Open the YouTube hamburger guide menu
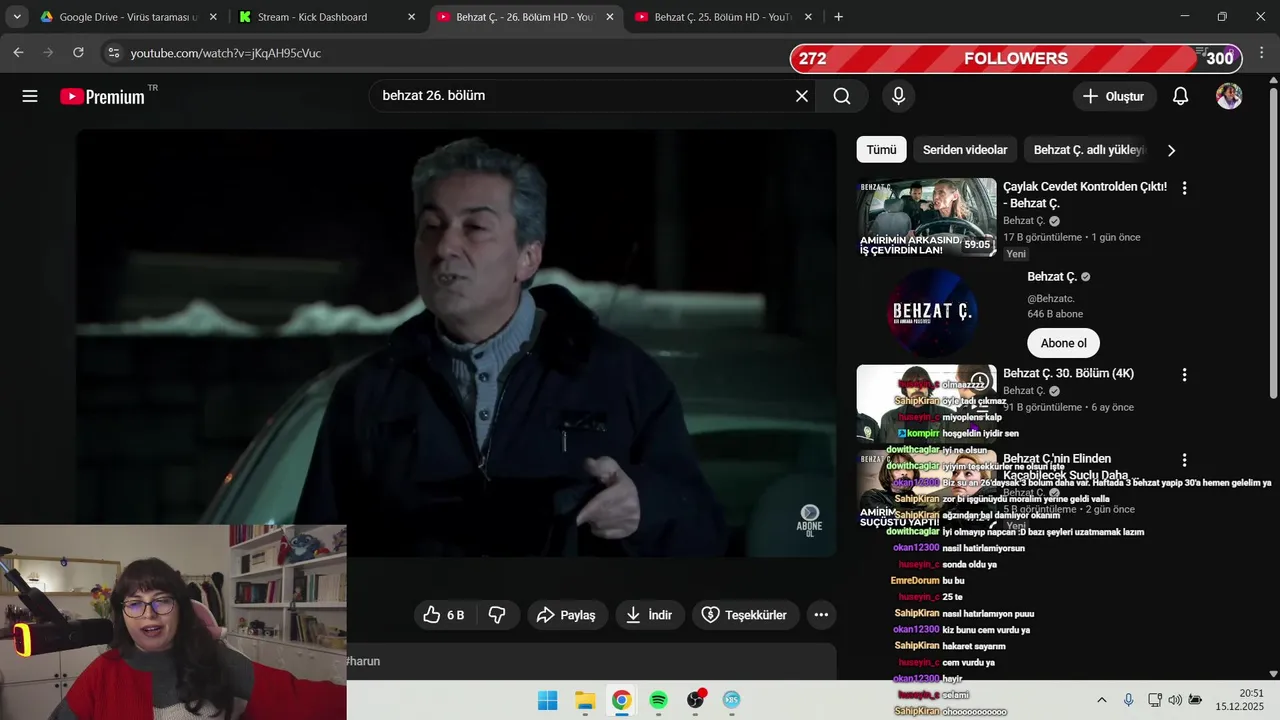The height and width of the screenshot is (720, 1280). coord(30,96)
